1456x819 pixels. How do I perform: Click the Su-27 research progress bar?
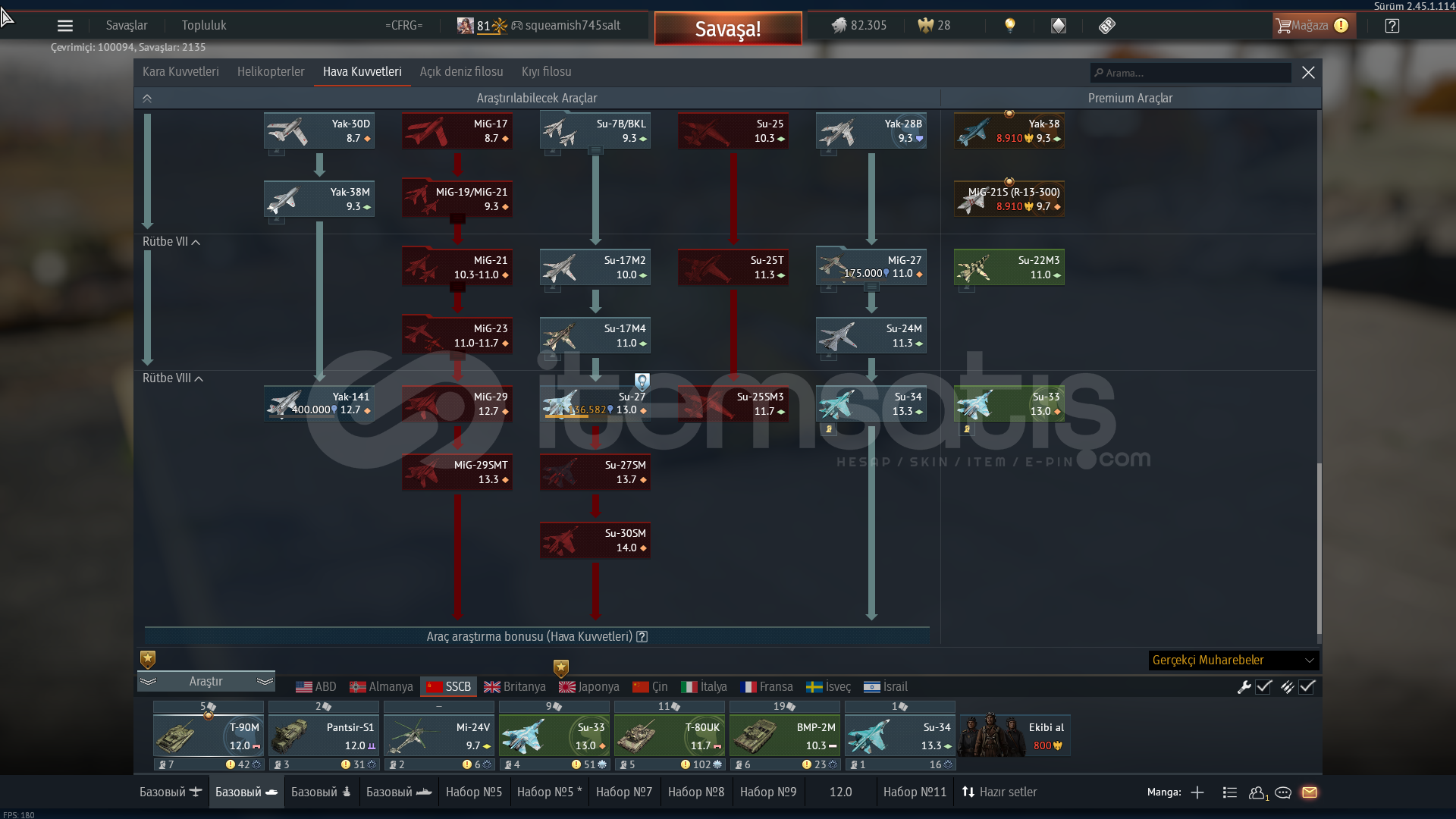click(578, 416)
